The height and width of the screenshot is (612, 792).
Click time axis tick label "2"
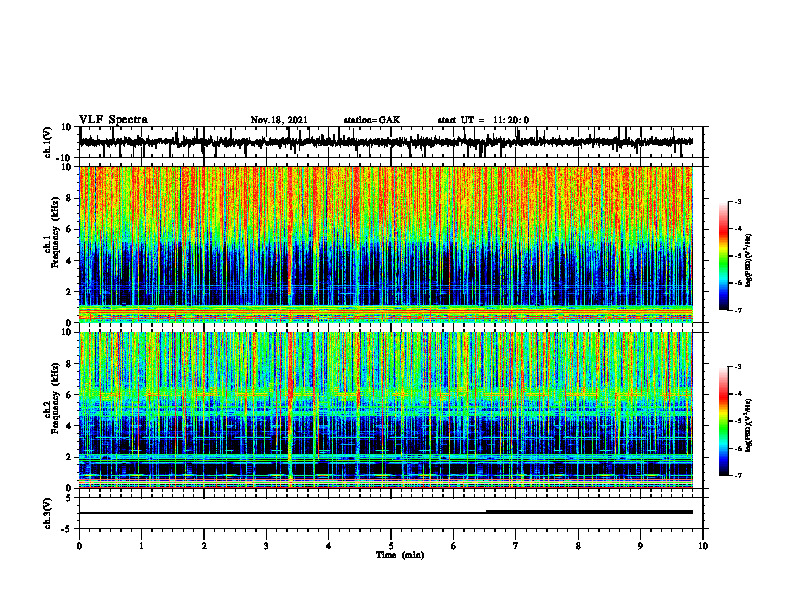(x=204, y=546)
